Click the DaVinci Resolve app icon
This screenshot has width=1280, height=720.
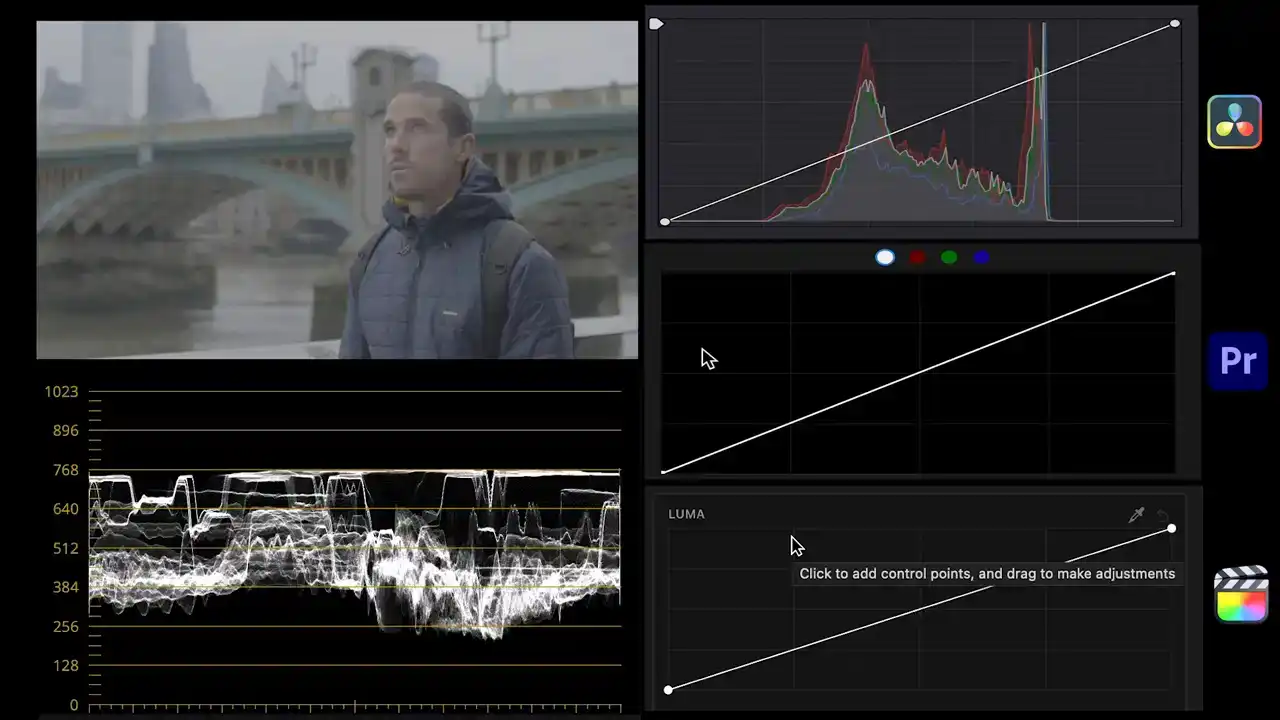(x=1234, y=122)
